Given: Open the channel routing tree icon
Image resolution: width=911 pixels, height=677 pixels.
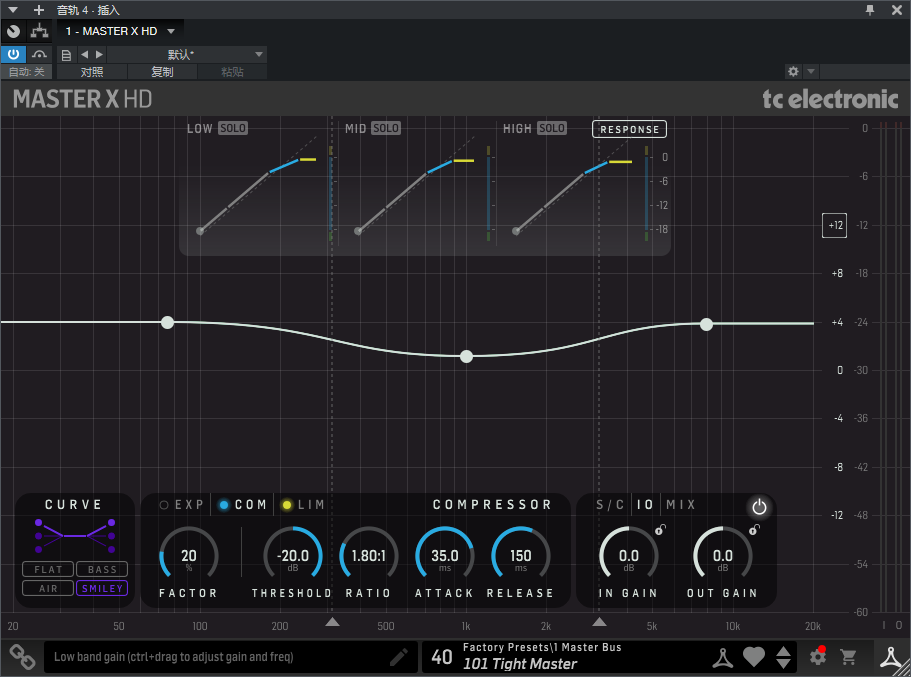Looking at the screenshot, I should 40,31.
